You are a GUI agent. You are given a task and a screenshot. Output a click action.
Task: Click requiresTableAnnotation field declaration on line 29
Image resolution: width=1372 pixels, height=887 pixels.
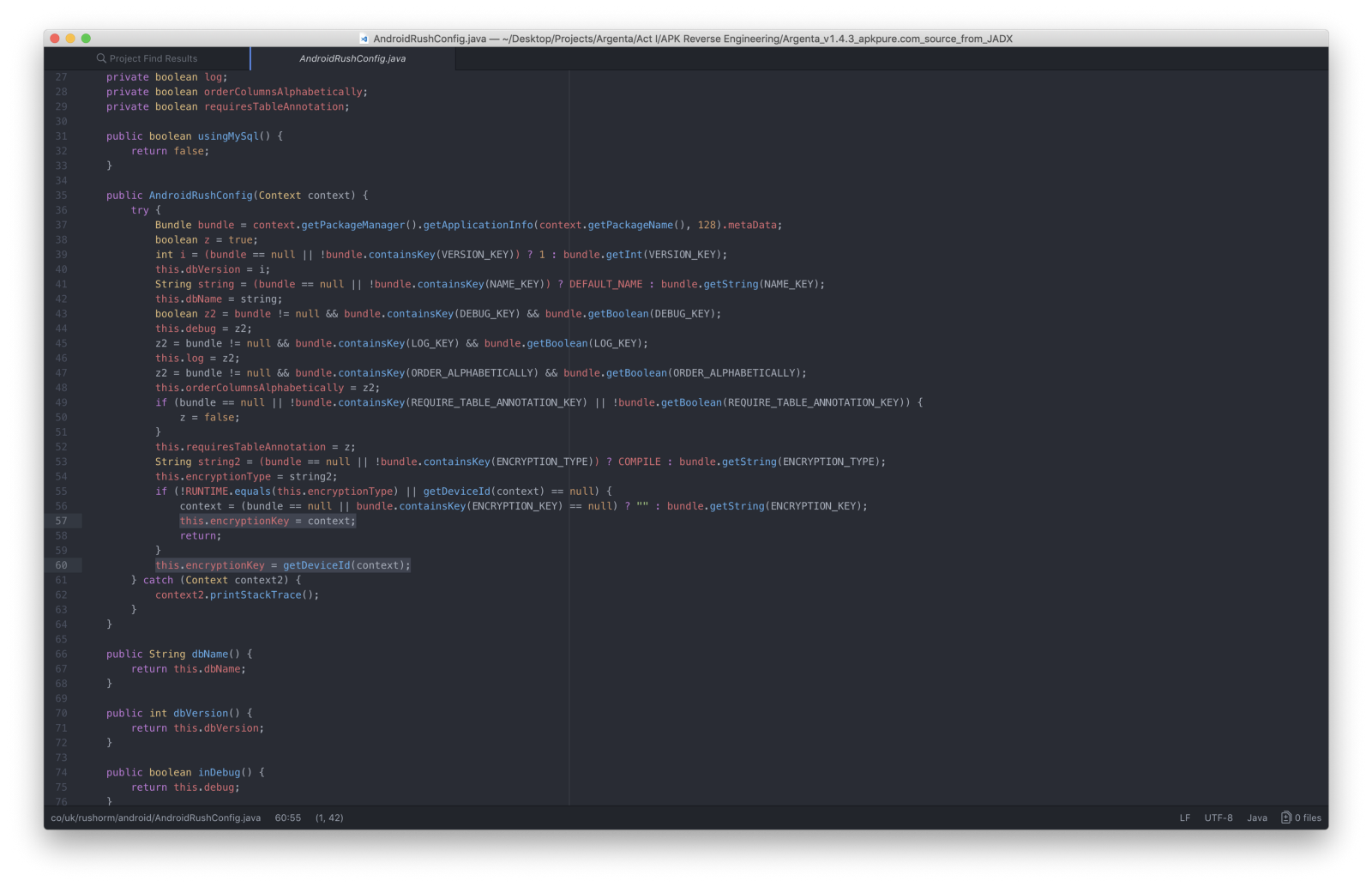274,106
